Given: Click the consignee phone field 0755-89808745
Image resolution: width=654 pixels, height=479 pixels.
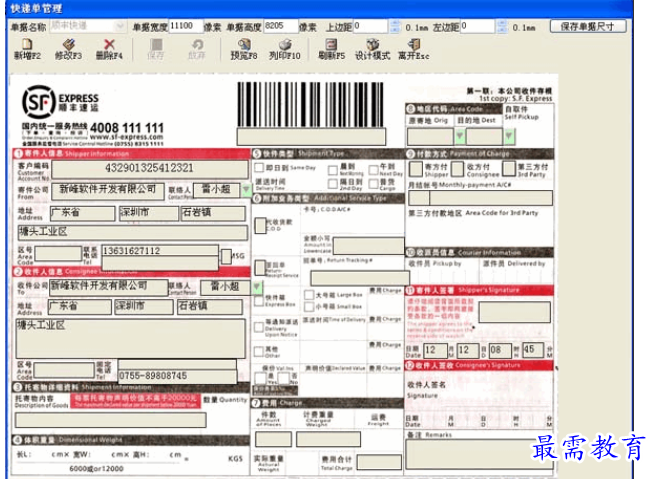Looking at the screenshot, I should (178, 376).
